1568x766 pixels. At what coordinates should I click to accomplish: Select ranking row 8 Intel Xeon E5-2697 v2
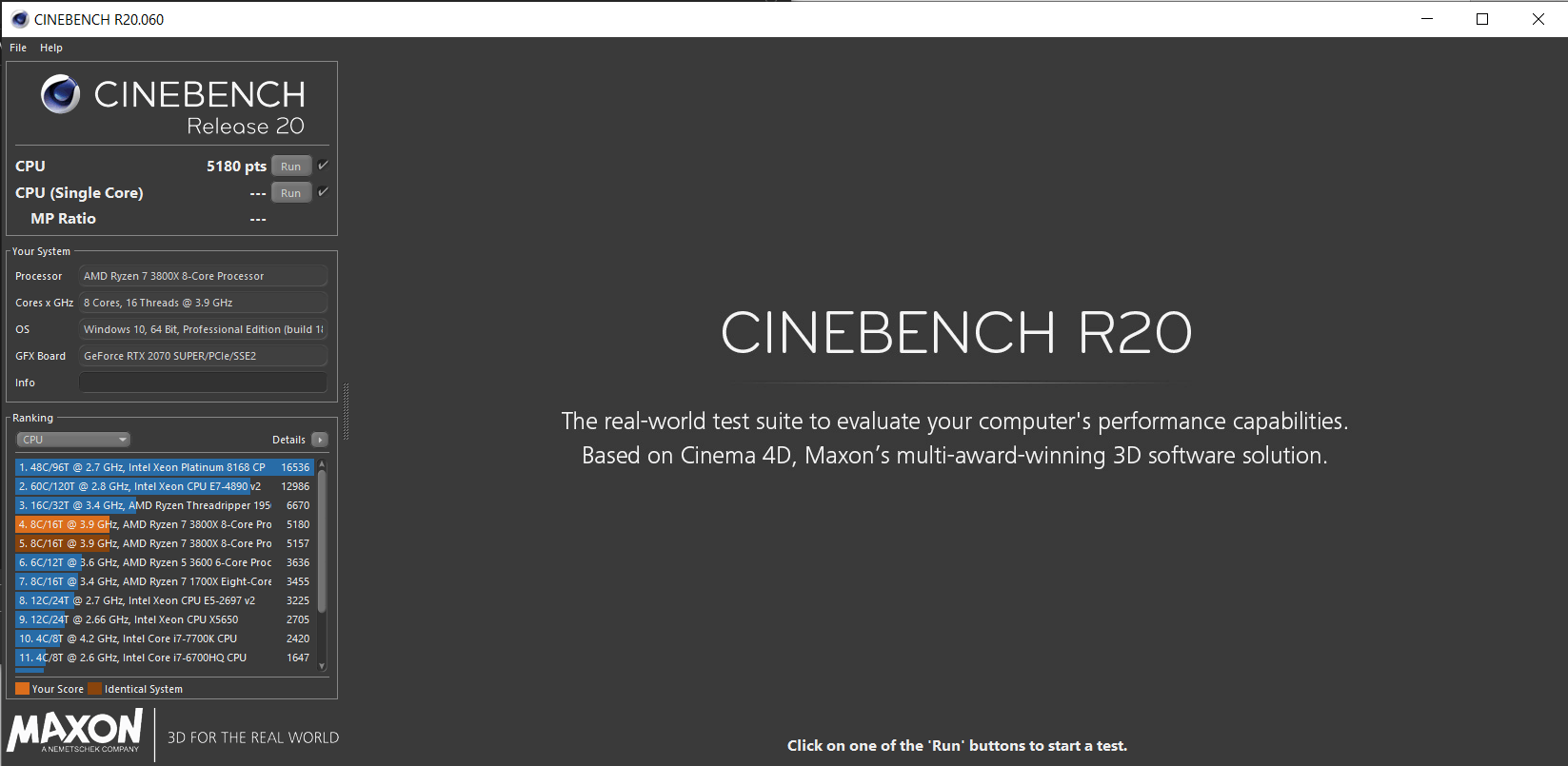click(x=164, y=600)
